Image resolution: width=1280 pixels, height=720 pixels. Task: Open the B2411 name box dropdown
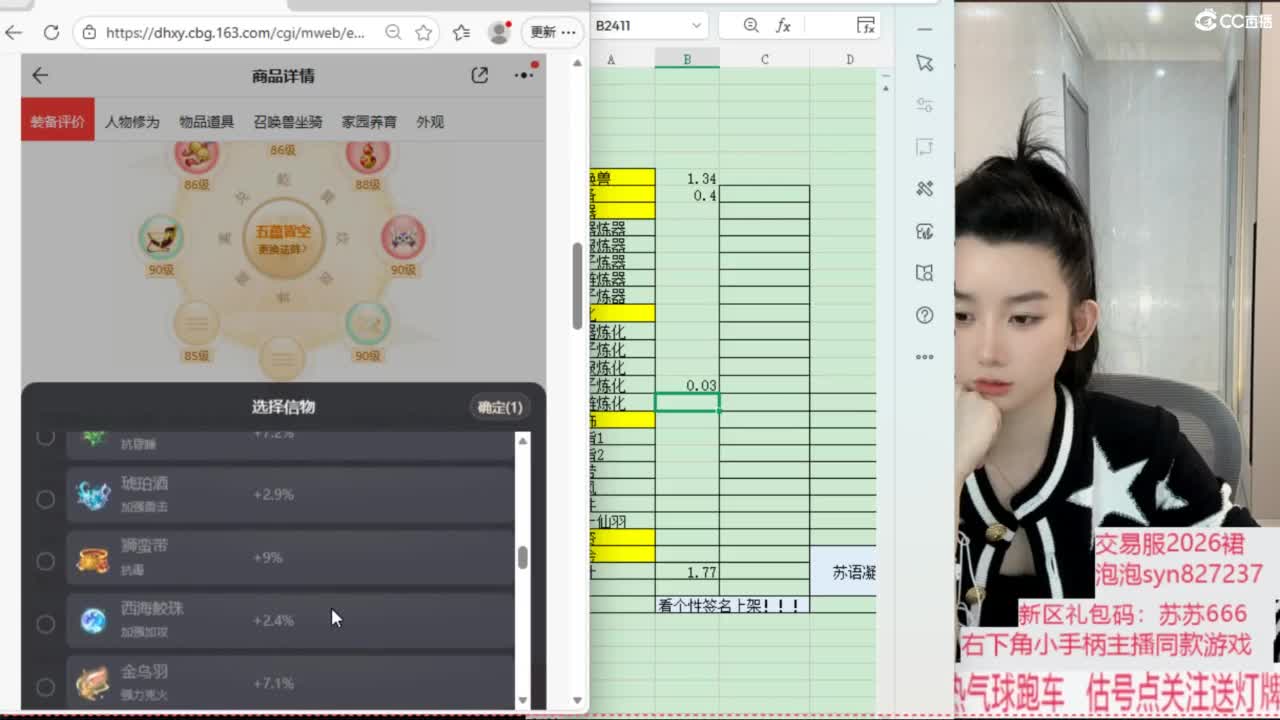point(699,25)
